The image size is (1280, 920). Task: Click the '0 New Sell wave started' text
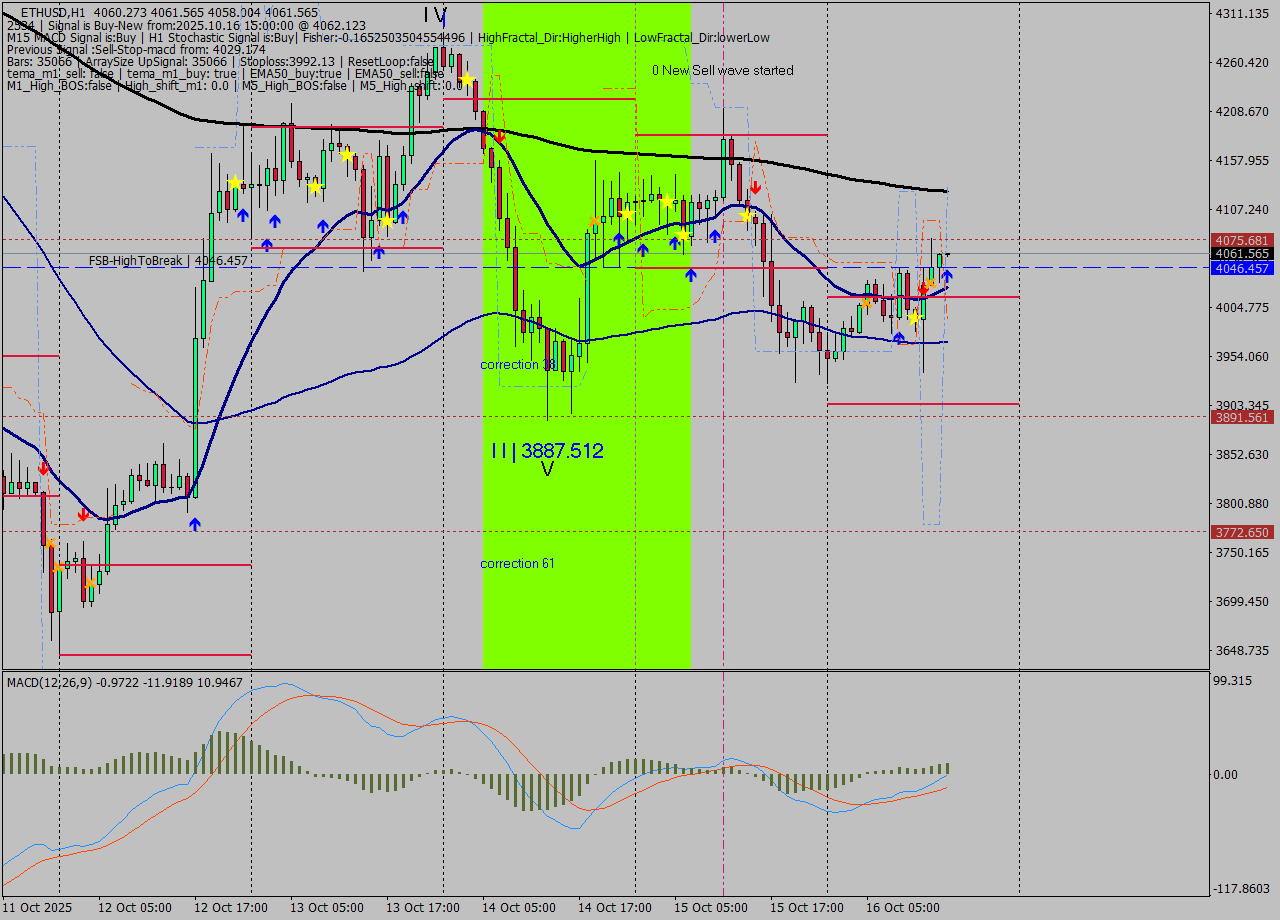[722, 70]
